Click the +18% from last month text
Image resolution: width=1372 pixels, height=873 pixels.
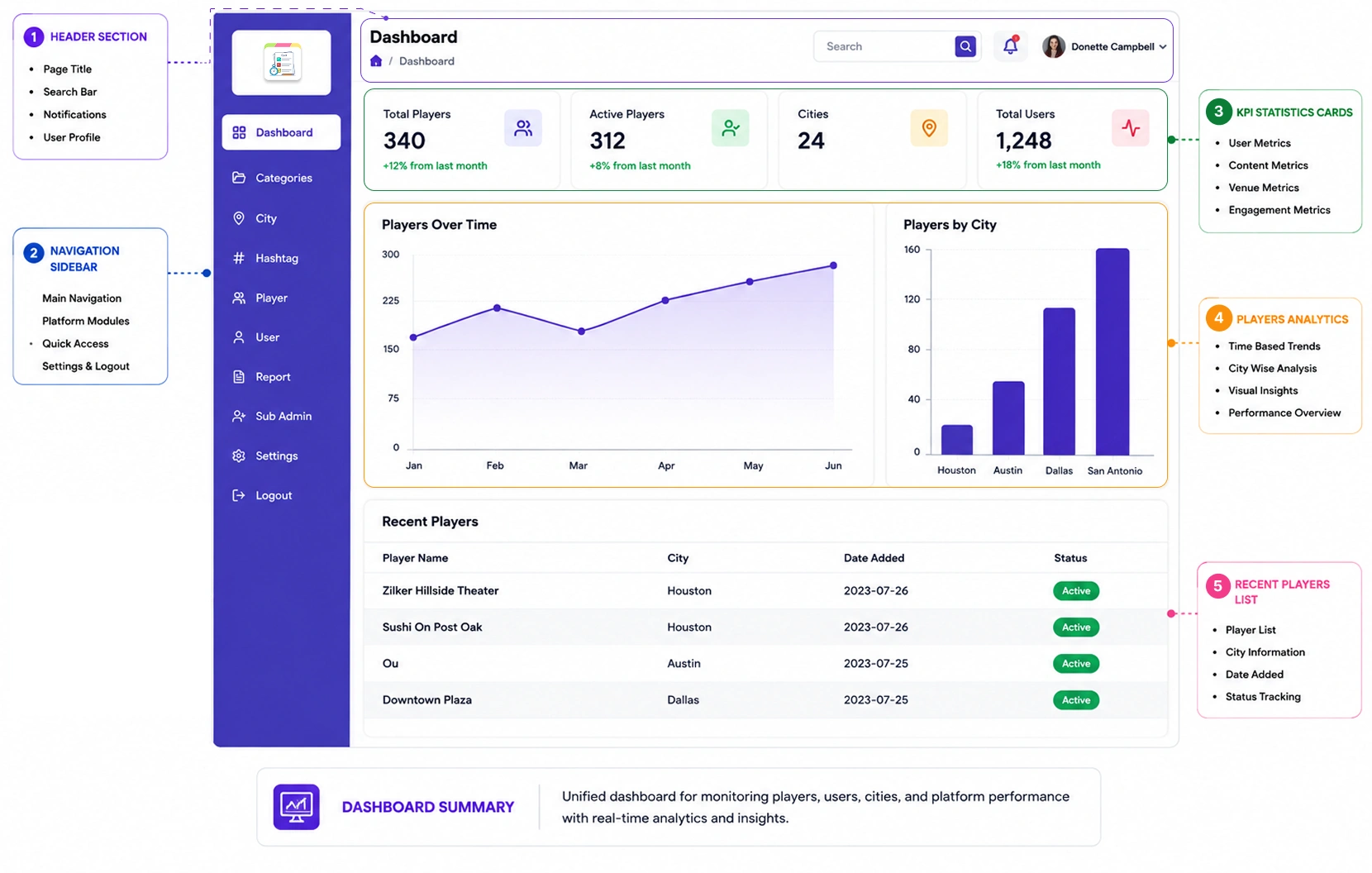1048,165
